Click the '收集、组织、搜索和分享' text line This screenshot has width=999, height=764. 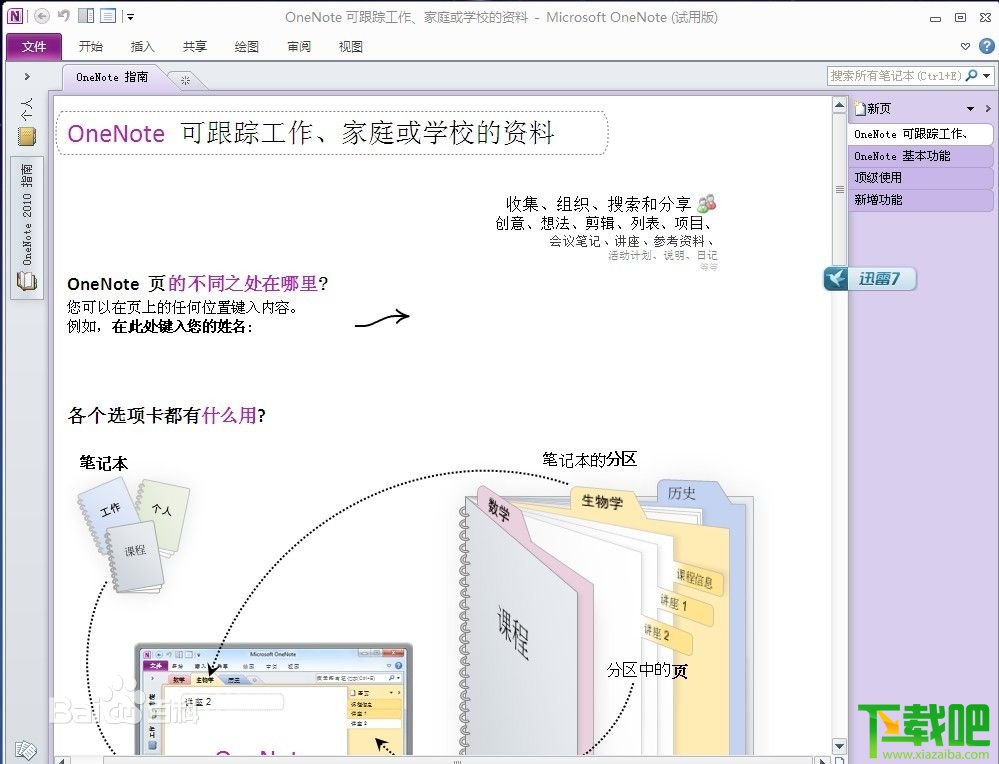(598, 204)
